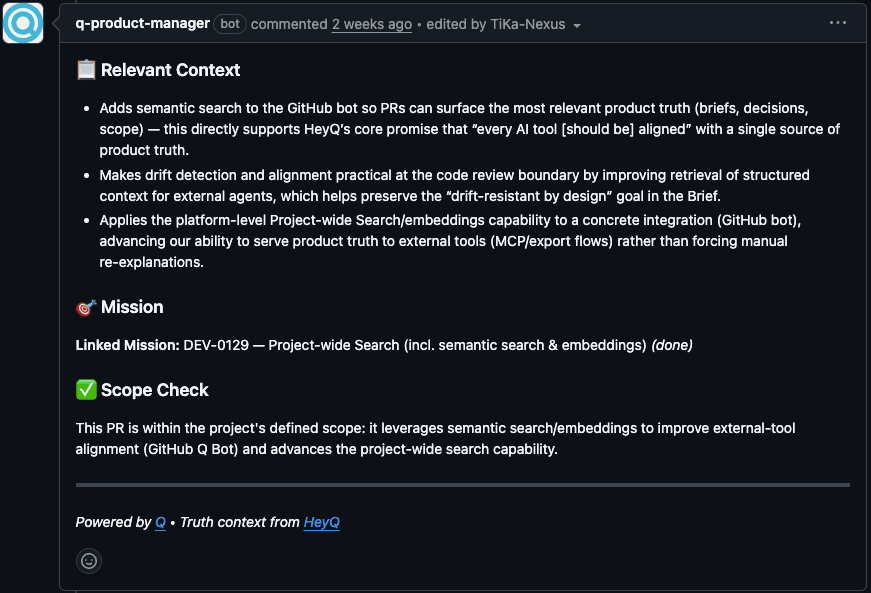Add a reaction with the smiley button
Screen dimensions: 871x593
pos(89,561)
